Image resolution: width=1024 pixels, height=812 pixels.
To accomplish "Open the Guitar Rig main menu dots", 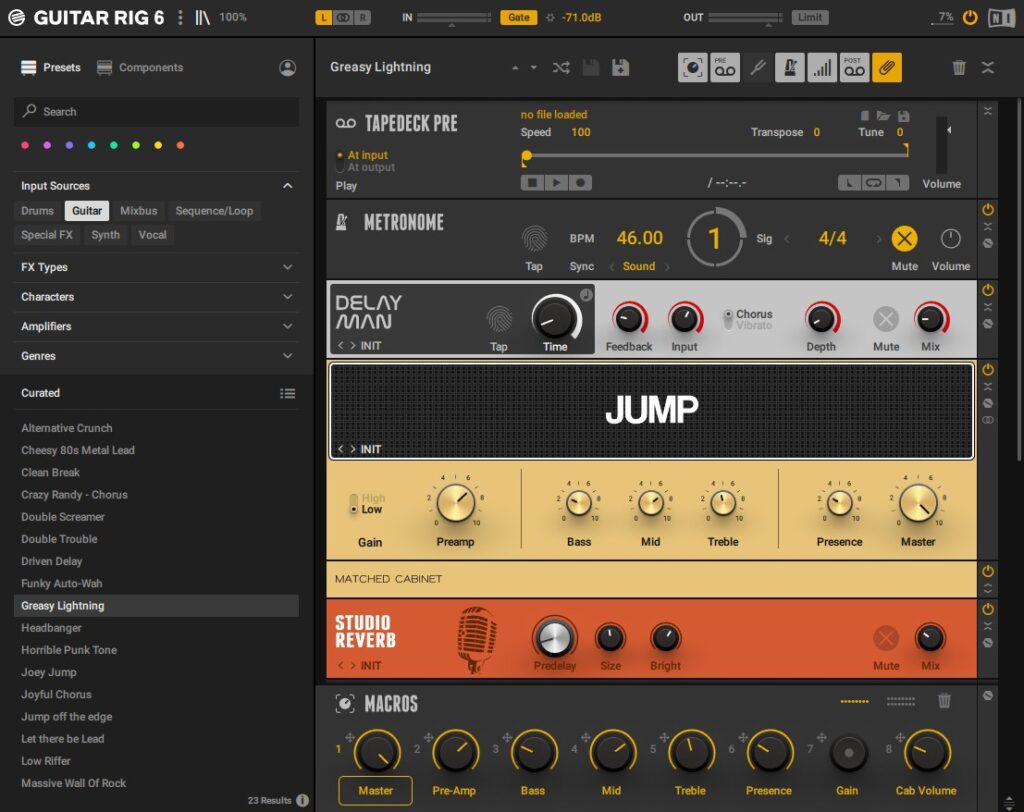I will [180, 18].
